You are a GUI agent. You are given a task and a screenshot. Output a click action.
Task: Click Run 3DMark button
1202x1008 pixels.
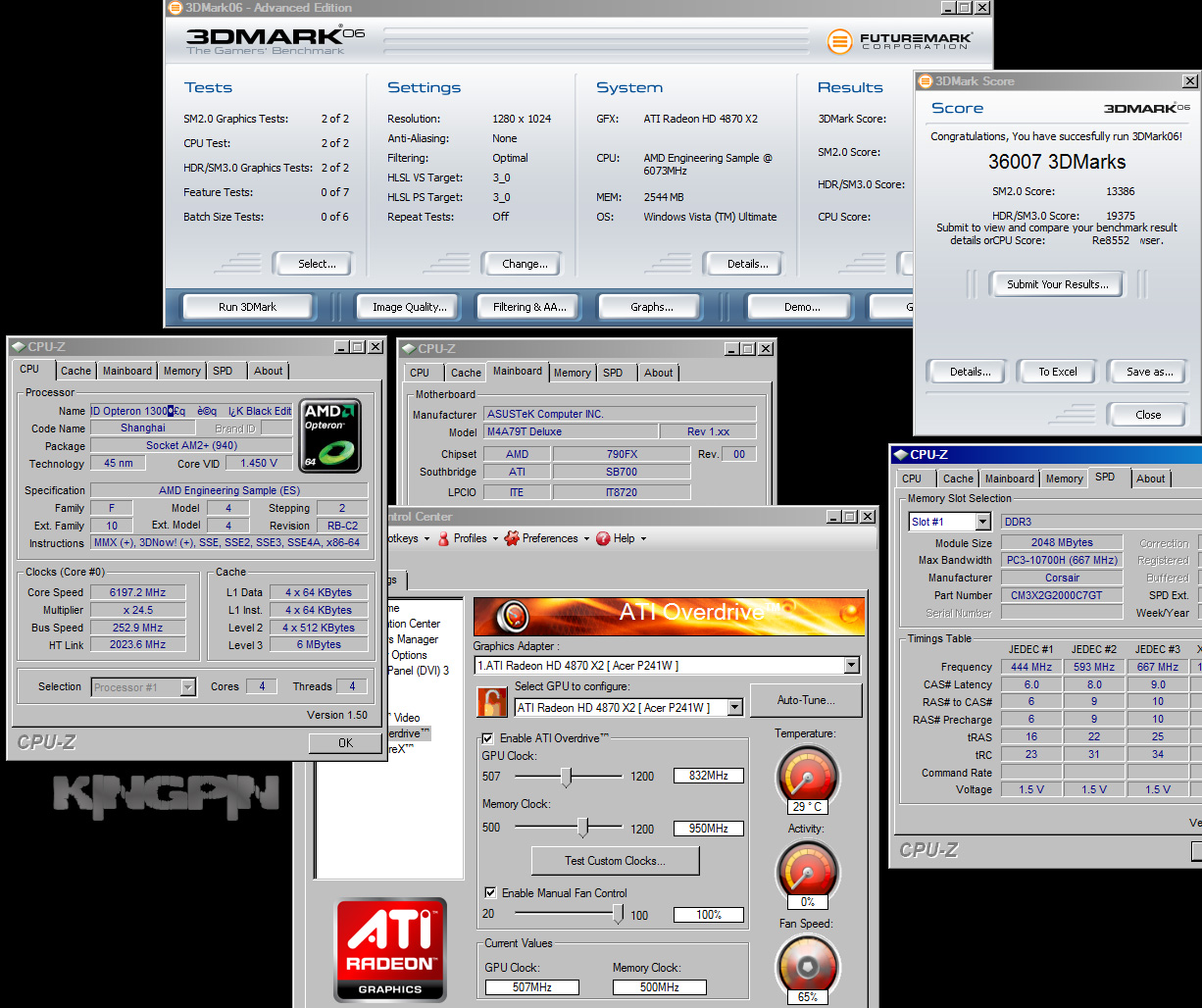tap(247, 307)
